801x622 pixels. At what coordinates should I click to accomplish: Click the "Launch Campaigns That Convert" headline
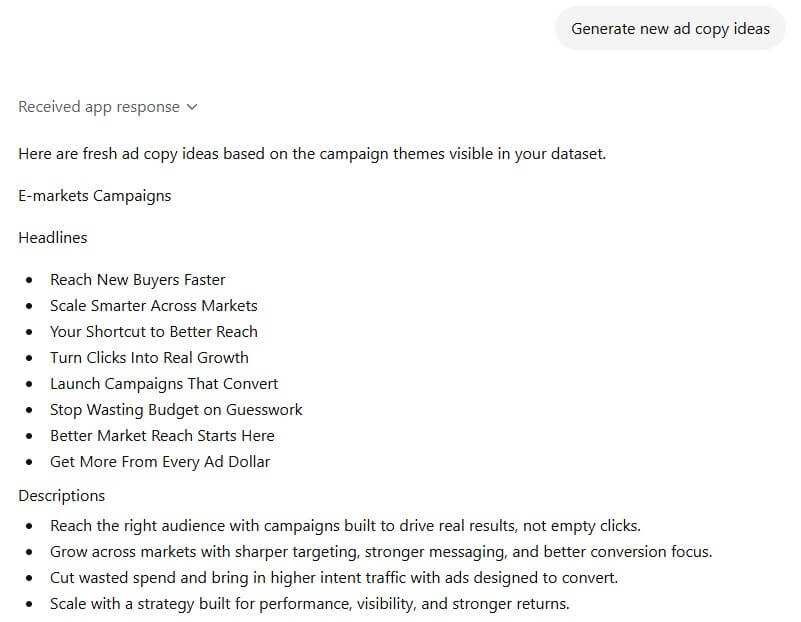164,384
